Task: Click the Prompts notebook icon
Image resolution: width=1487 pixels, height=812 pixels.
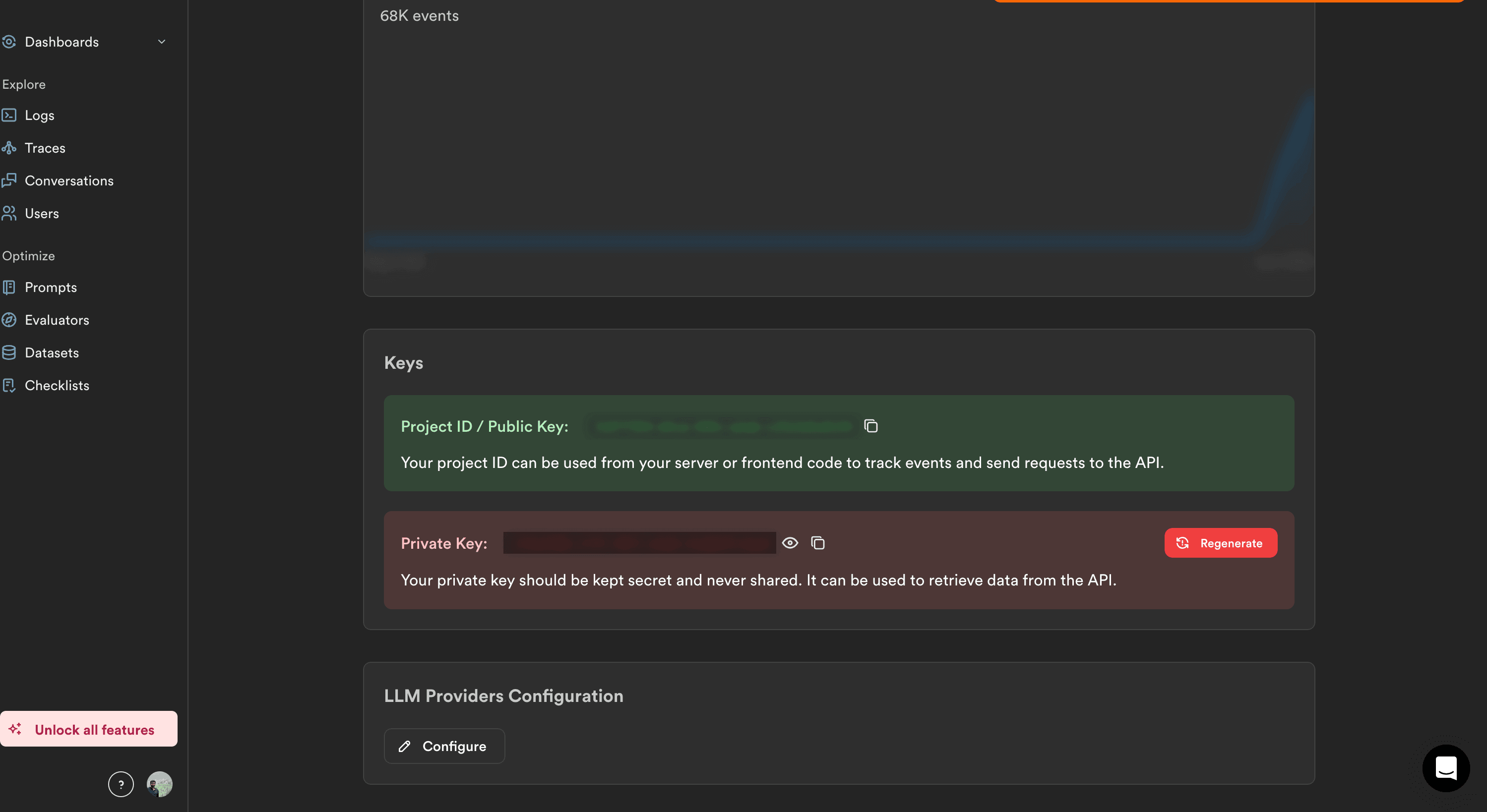Action: pyautogui.click(x=8, y=287)
